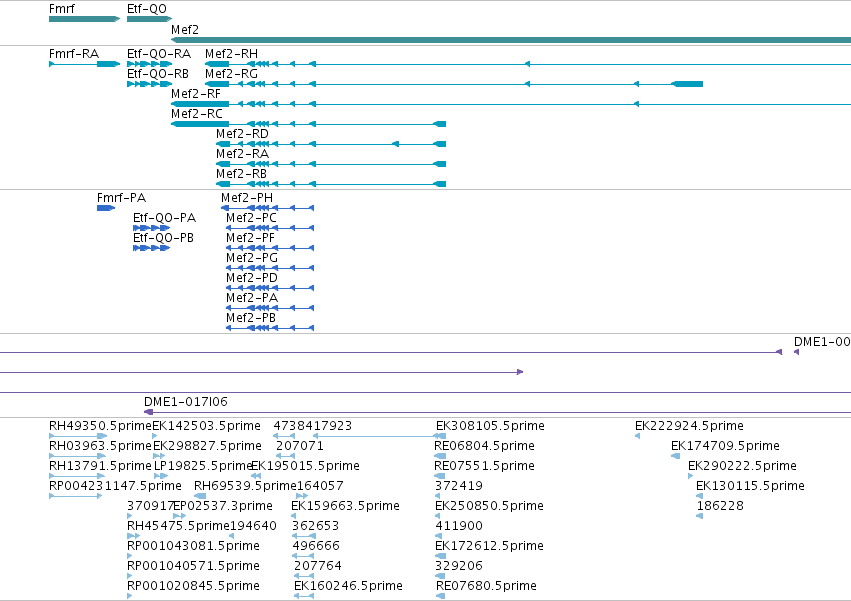Image resolution: width=851 pixels, height=601 pixels.
Task: Select the Etf-QO-PA protein label
Action: pos(164,218)
